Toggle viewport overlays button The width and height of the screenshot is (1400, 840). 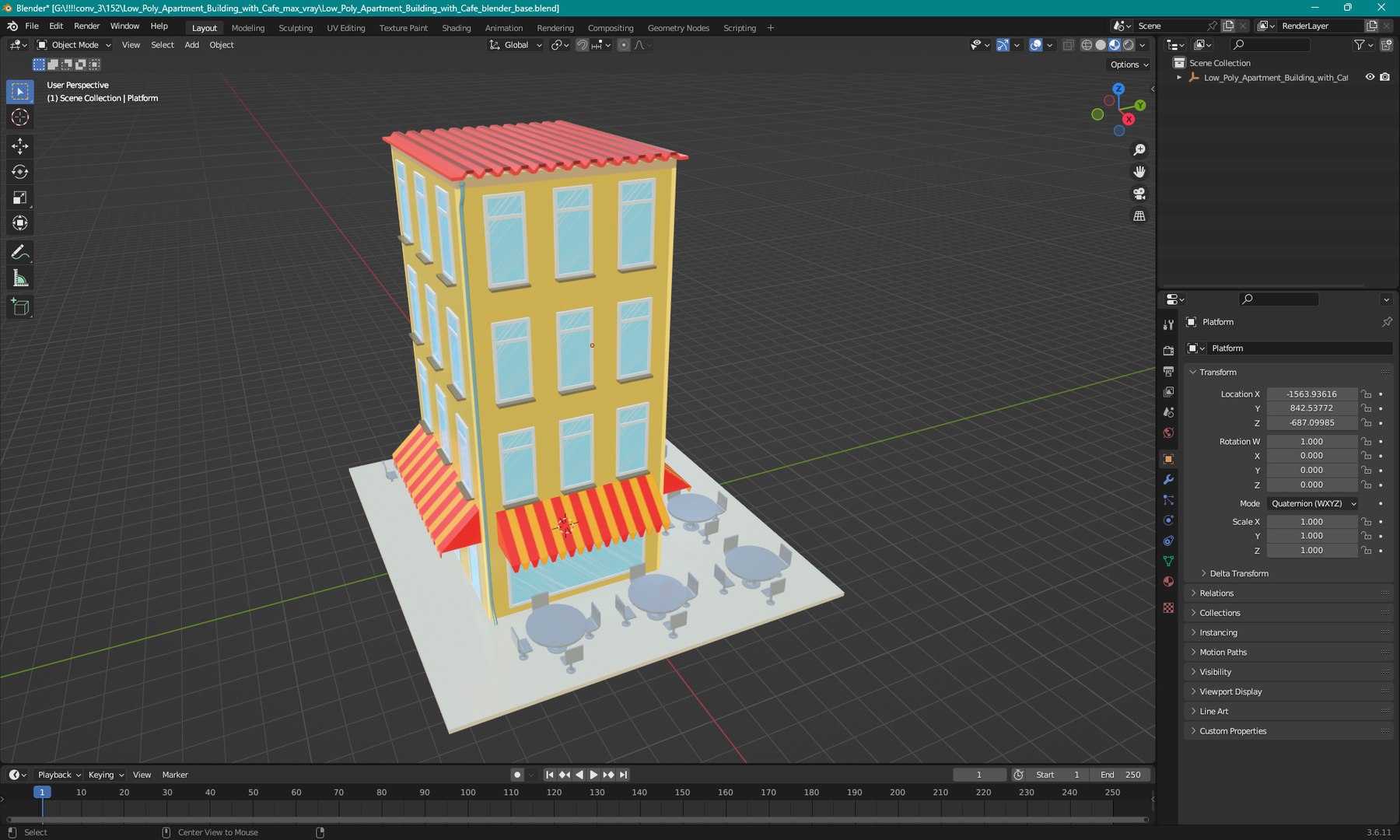(1036, 45)
